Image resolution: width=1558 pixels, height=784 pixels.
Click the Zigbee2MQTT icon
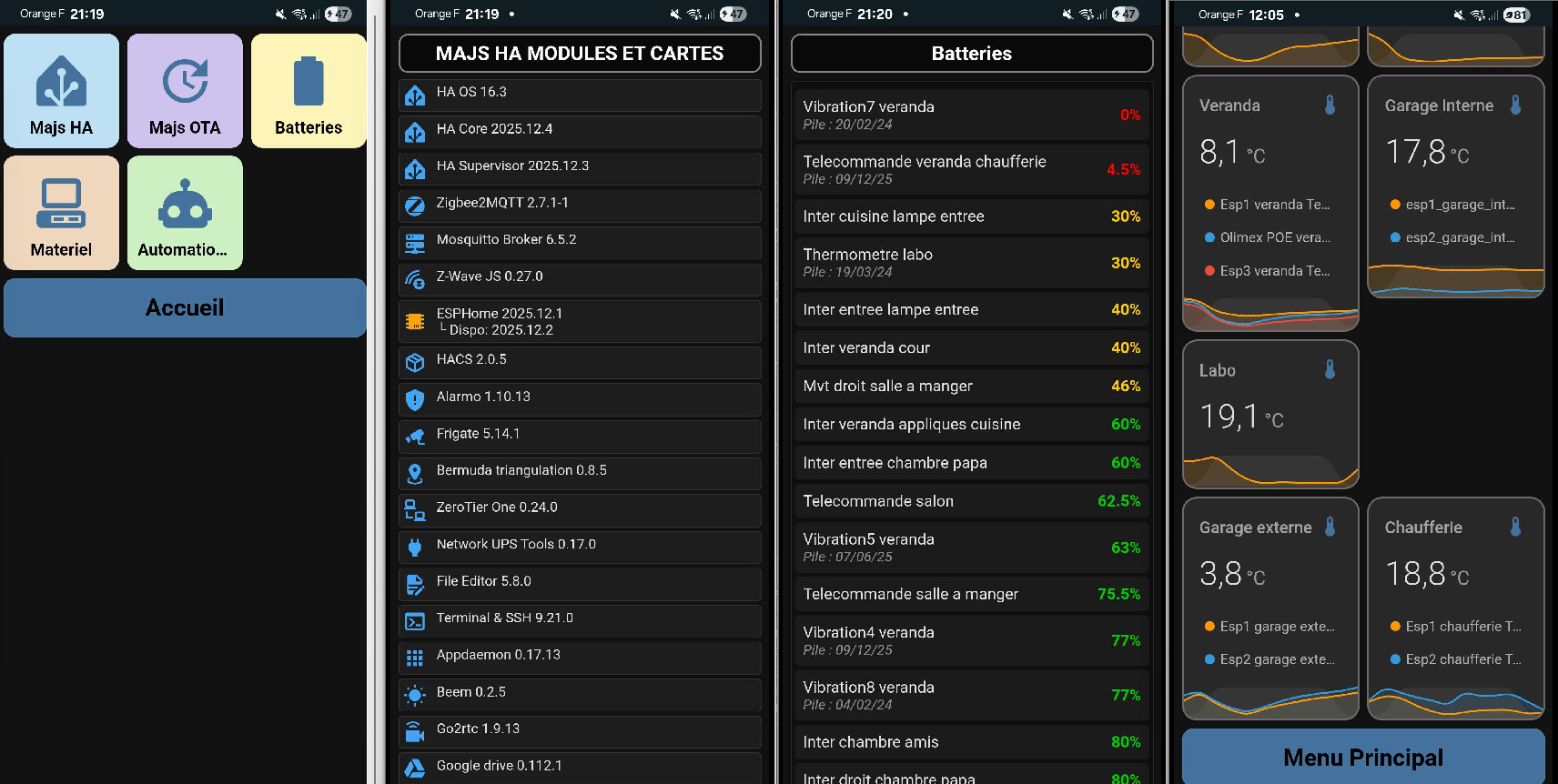pos(415,204)
